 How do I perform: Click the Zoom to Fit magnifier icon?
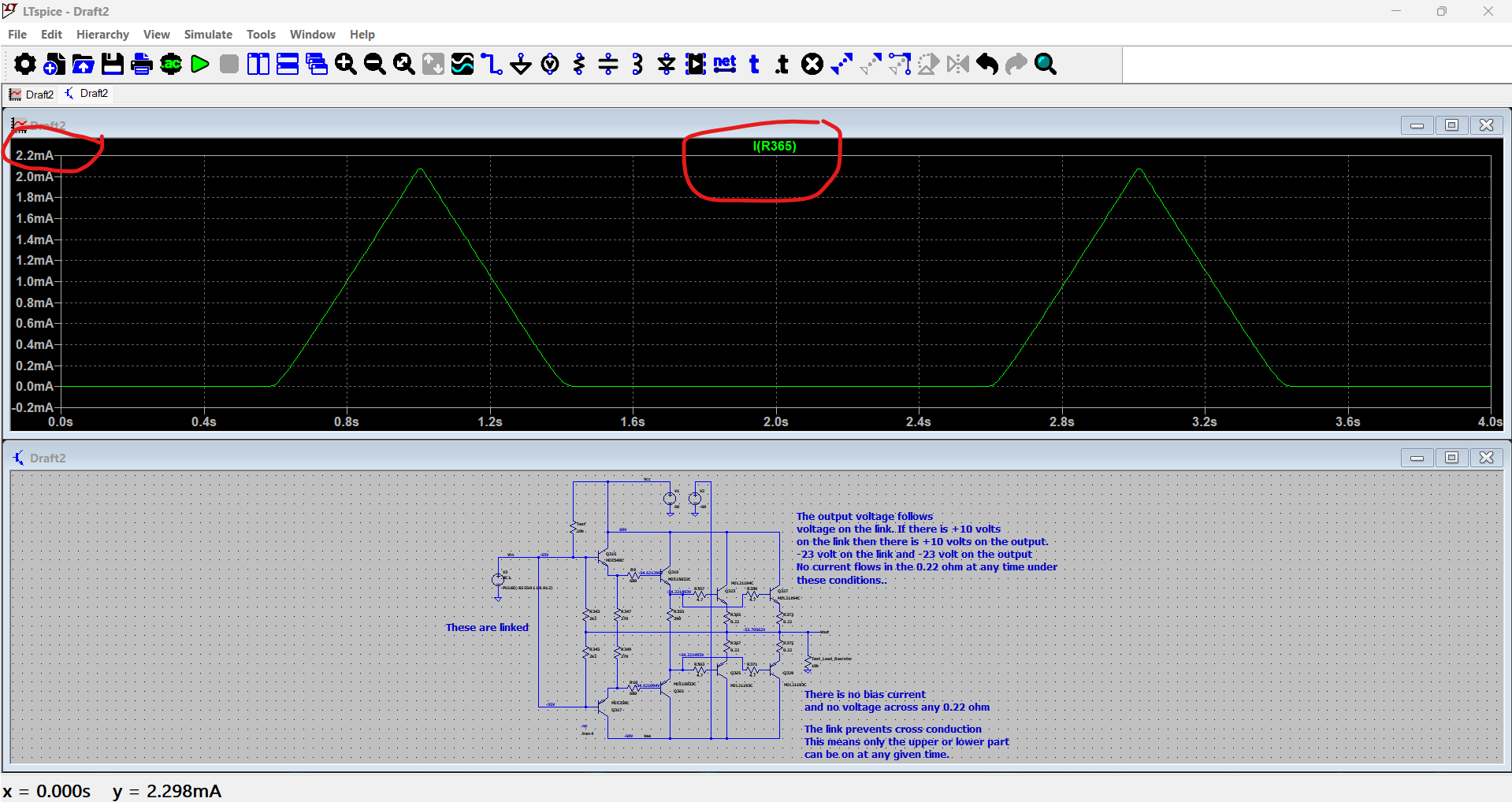404,64
